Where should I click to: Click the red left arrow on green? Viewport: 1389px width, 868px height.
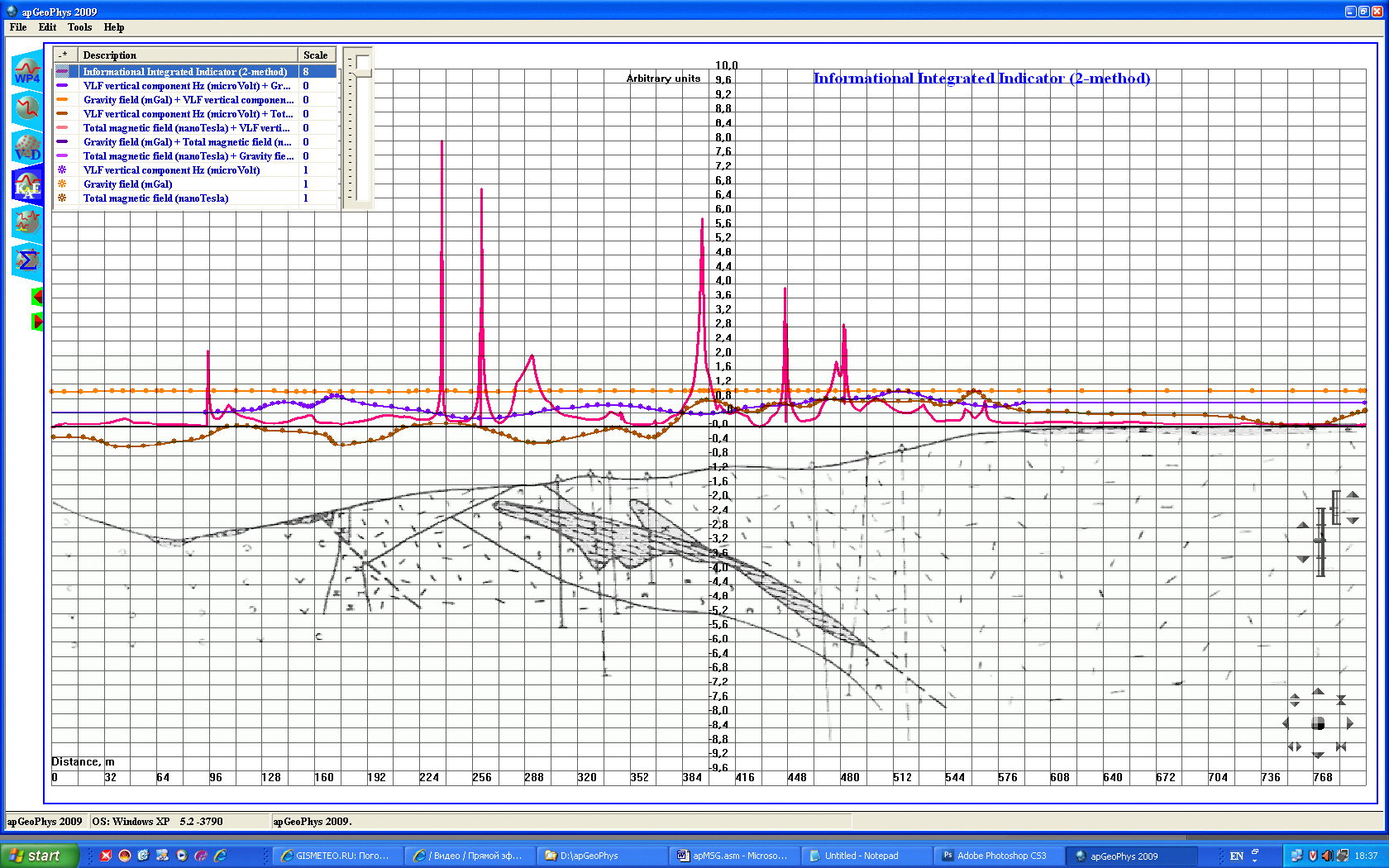[x=37, y=297]
